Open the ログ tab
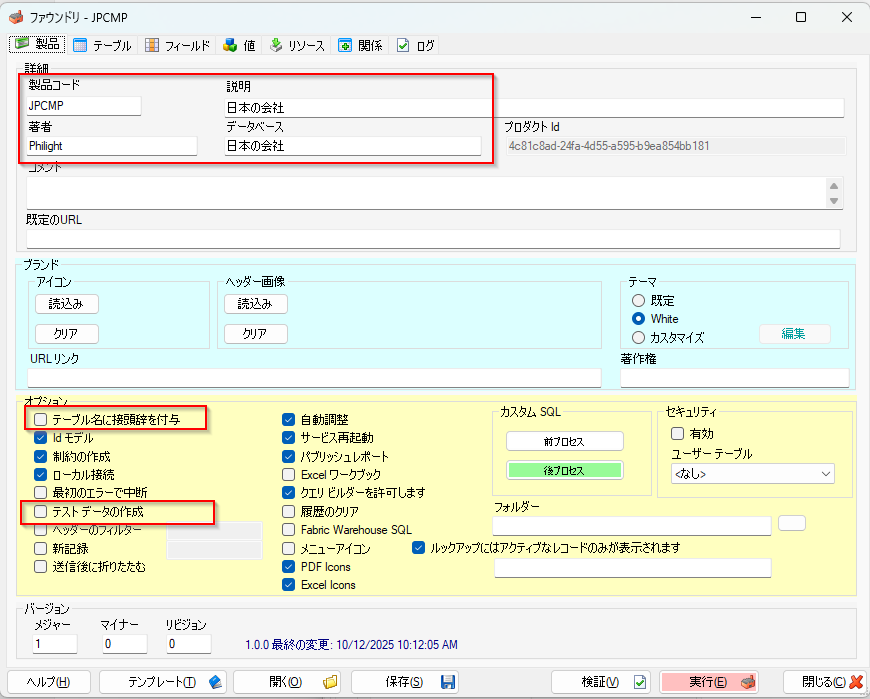Image resolution: width=870 pixels, height=699 pixels. pos(416,45)
